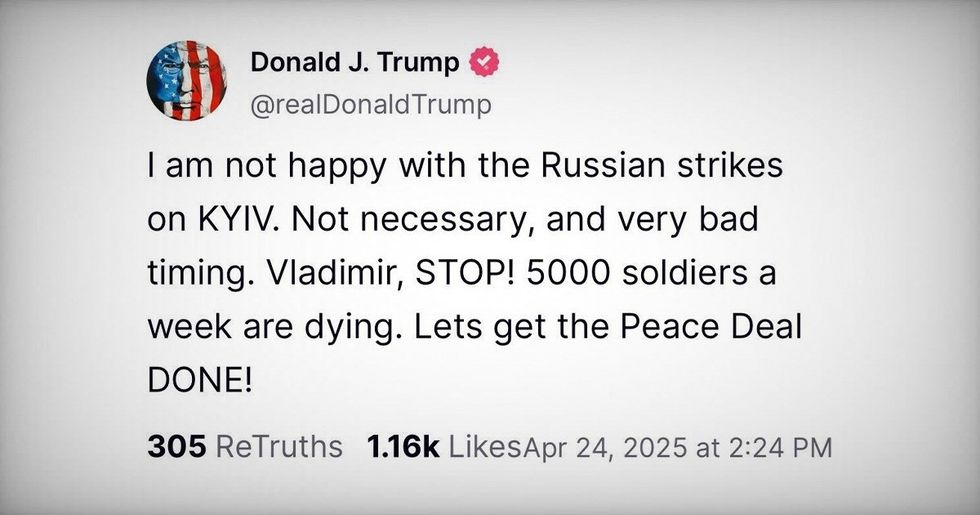
Task: Click the ReTruths label
Action: click(279, 447)
